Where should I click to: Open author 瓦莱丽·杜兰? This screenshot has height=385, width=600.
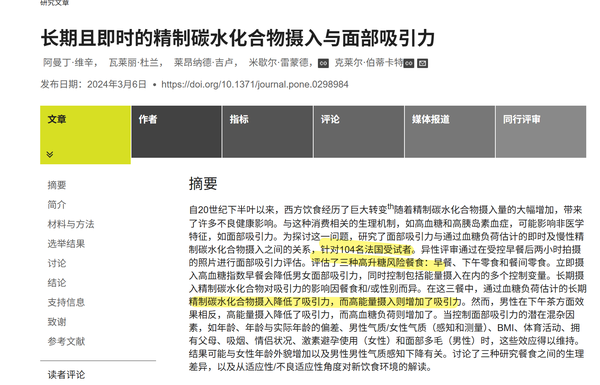pos(134,62)
